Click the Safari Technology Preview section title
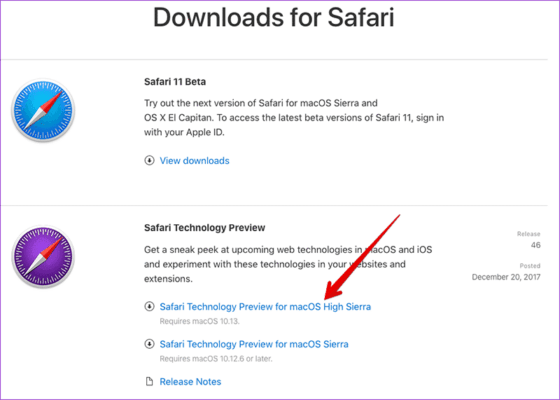 205,228
